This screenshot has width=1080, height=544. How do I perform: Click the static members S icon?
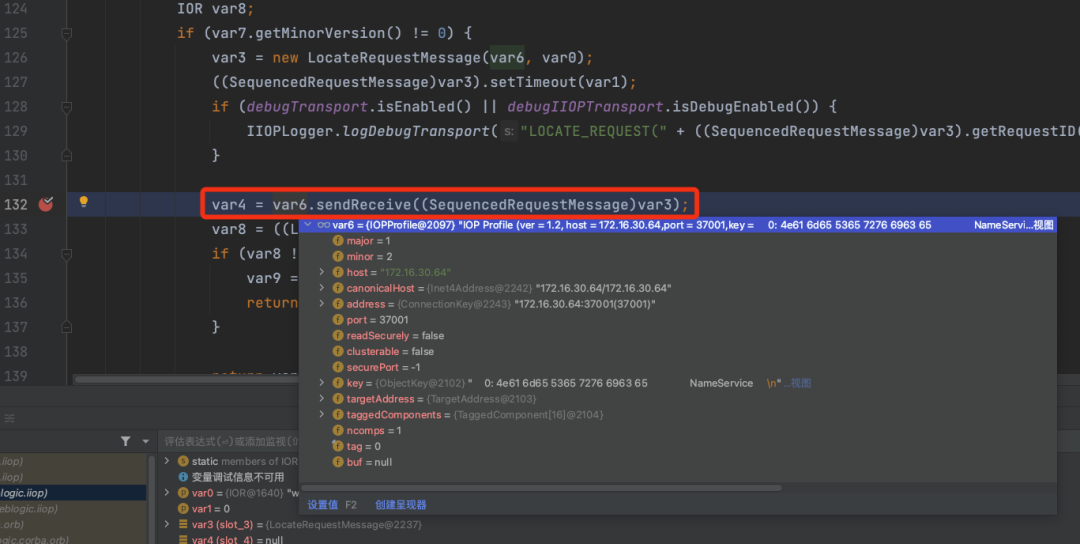point(183,461)
